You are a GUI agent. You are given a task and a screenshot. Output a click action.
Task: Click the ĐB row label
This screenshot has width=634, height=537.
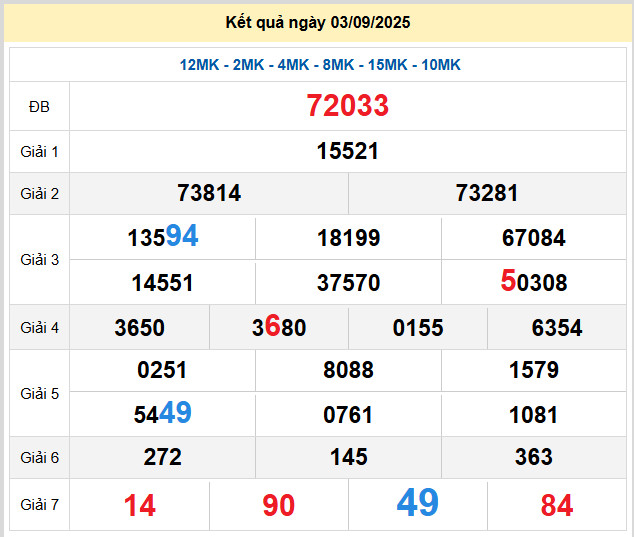pos(39,106)
